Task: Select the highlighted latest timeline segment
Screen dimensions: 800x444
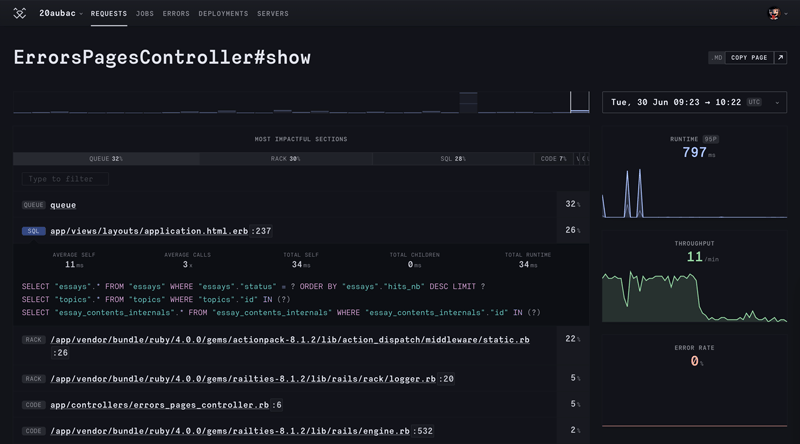Action: point(580,102)
